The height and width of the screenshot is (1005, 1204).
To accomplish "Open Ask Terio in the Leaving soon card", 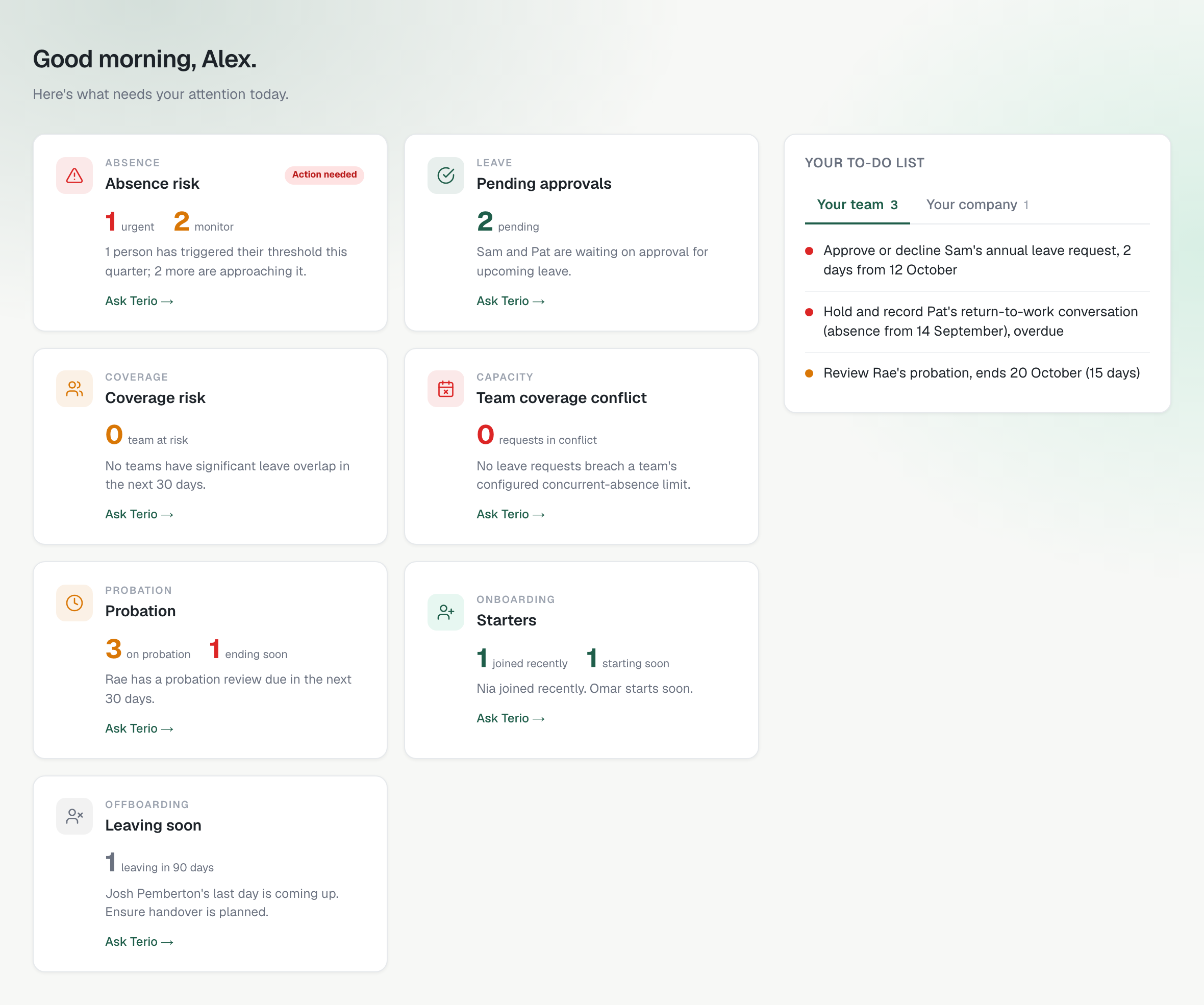I will [139, 942].
